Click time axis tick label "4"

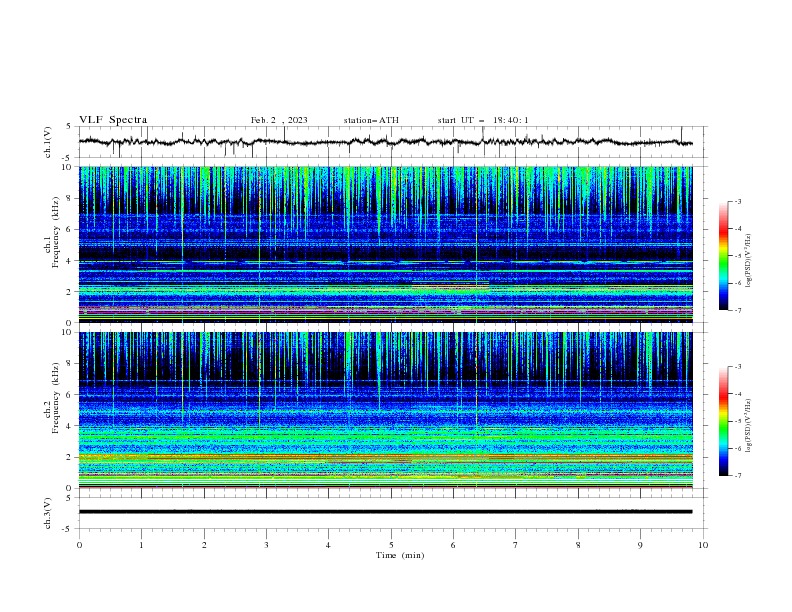click(328, 545)
